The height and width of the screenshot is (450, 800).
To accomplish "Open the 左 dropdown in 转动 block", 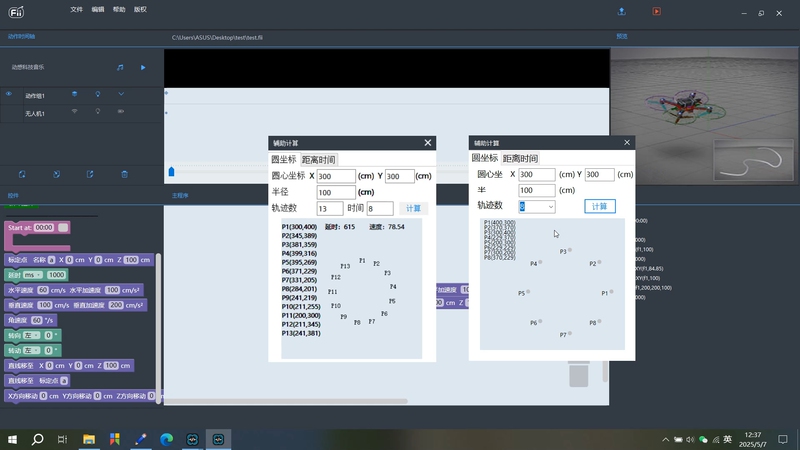I will (x=32, y=351).
